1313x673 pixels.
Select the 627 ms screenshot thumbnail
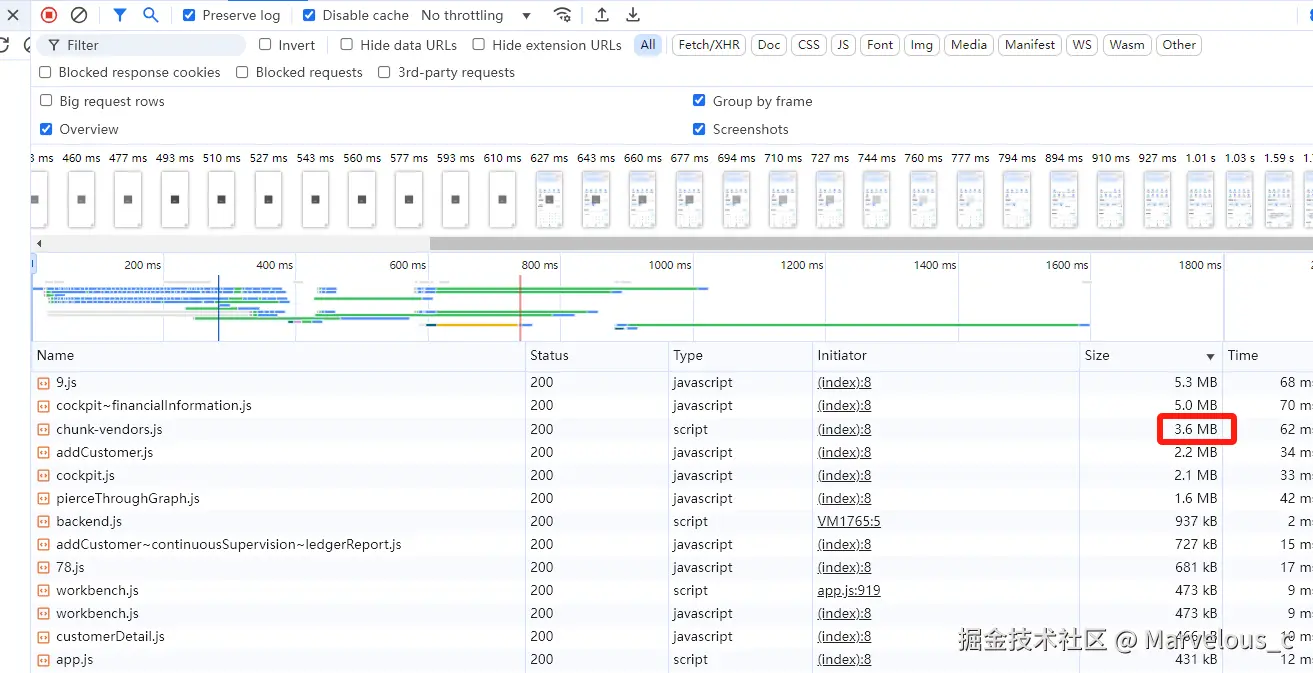click(x=549, y=198)
